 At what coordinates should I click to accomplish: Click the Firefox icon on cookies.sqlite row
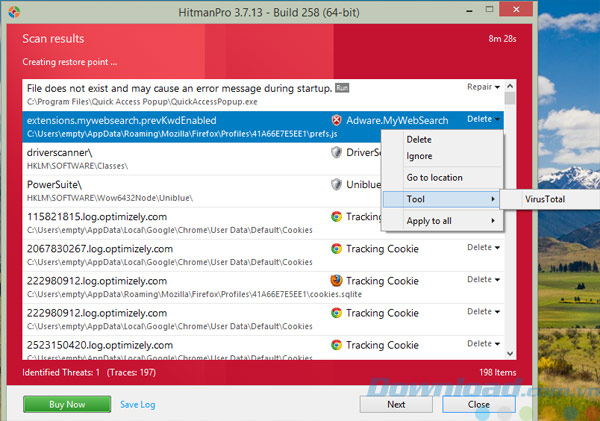(337, 280)
